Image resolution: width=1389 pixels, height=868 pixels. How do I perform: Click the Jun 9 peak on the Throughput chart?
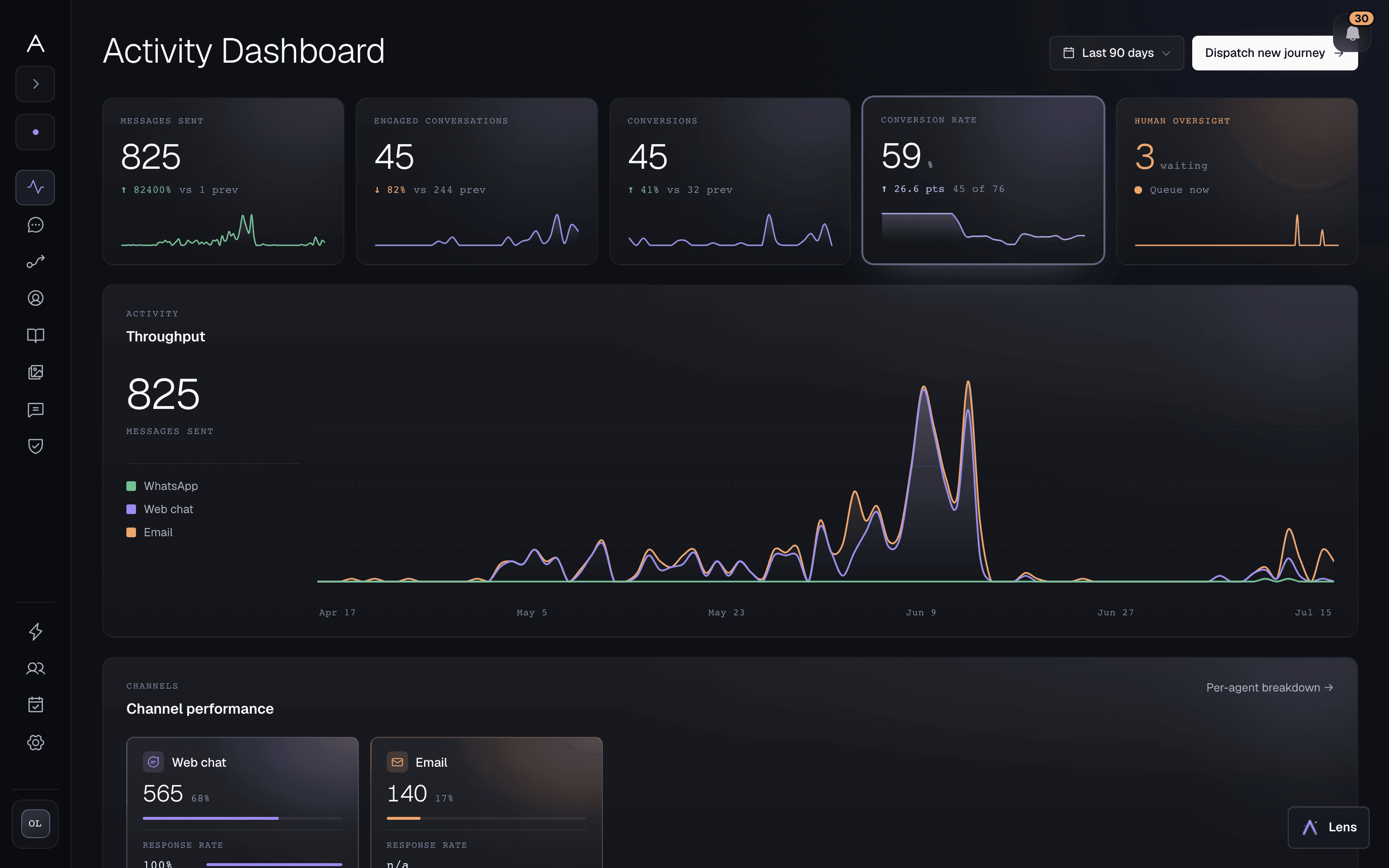click(924, 388)
